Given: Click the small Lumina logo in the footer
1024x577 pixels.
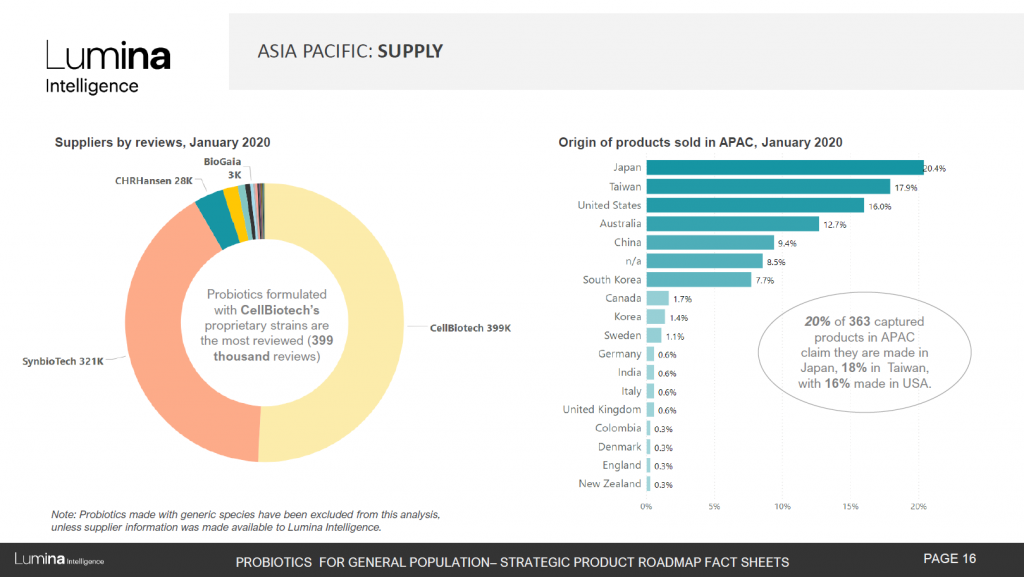Looking at the screenshot, I should coord(59,559).
